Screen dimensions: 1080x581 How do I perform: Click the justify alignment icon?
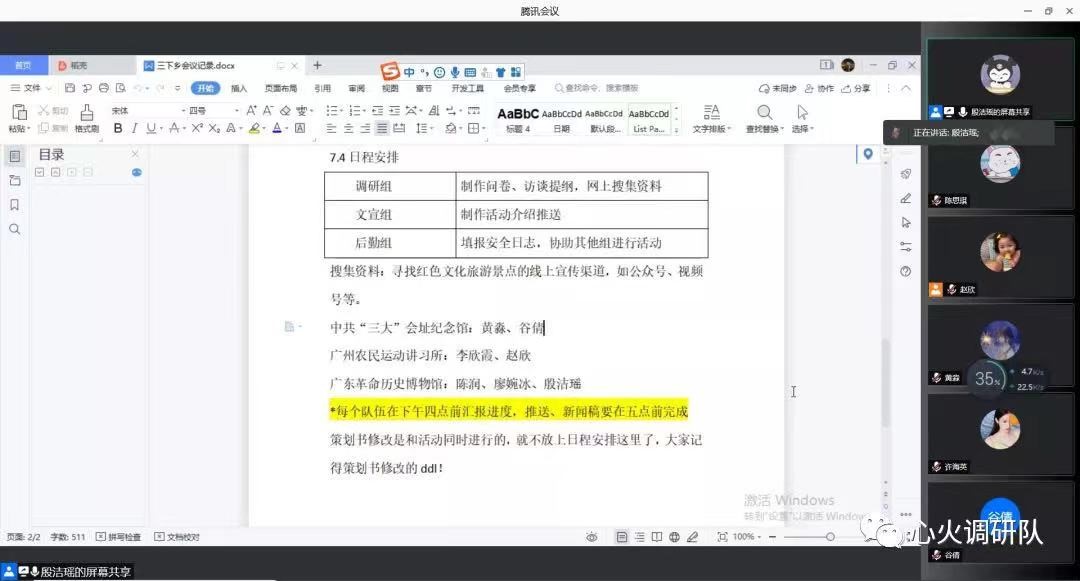(x=382, y=128)
